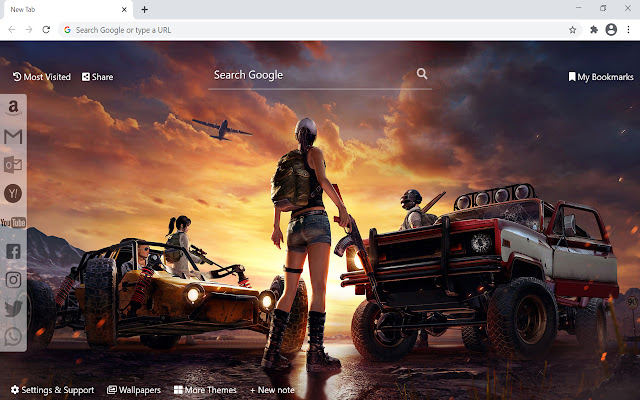The width and height of the screenshot is (640, 400).
Task: Open the Gmail shortcut icon
Action: tap(13, 137)
